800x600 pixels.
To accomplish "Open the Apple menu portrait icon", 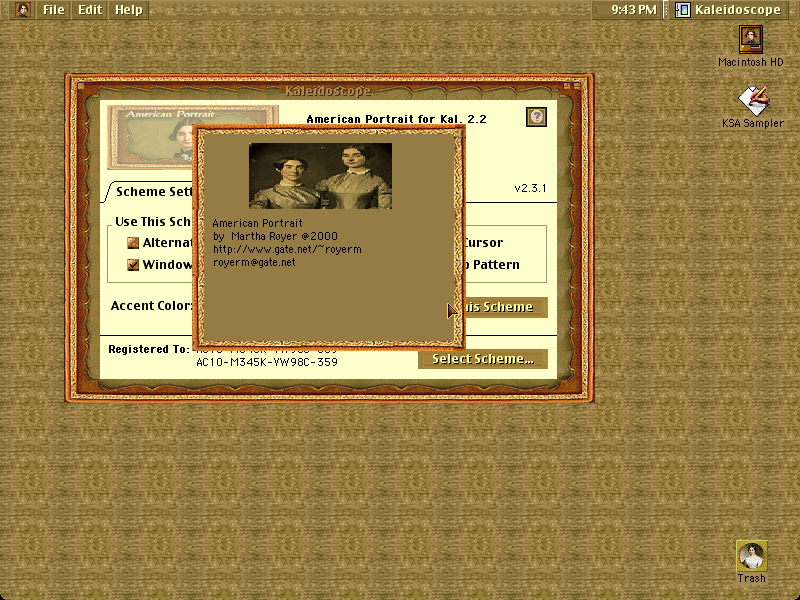I will (22, 10).
